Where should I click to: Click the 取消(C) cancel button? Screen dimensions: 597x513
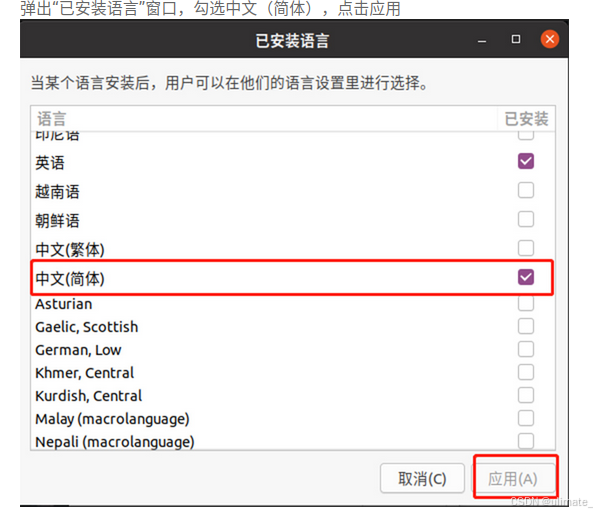[x=422, y=478]
